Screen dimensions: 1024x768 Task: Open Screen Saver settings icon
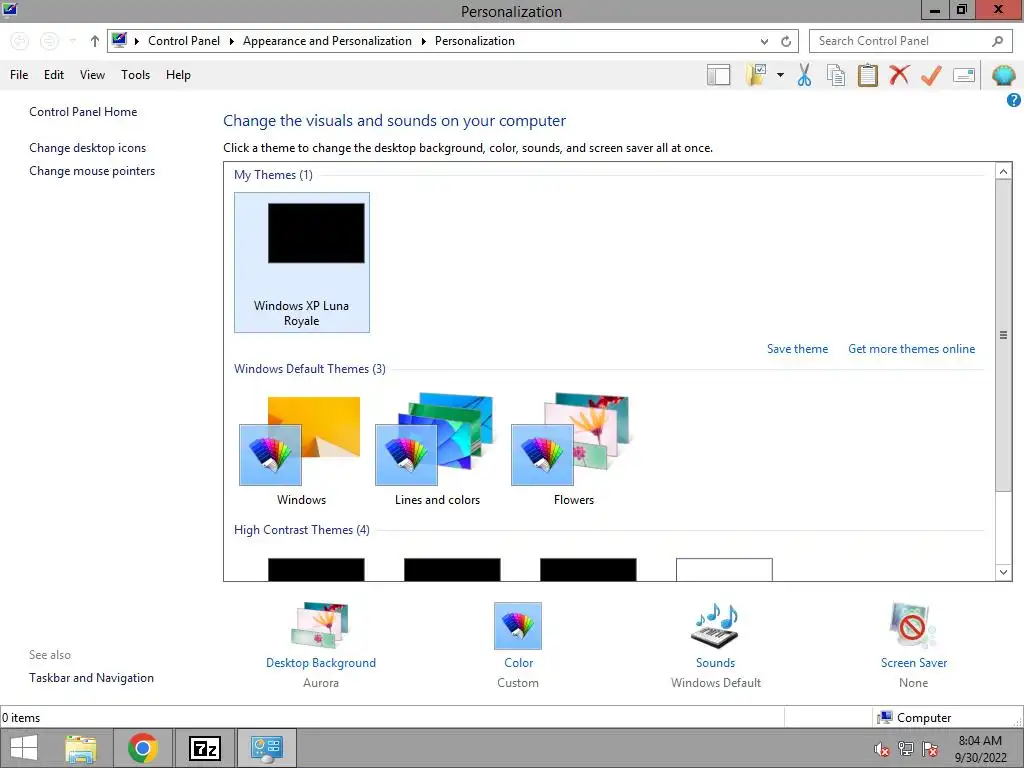[x=913, y=626]
